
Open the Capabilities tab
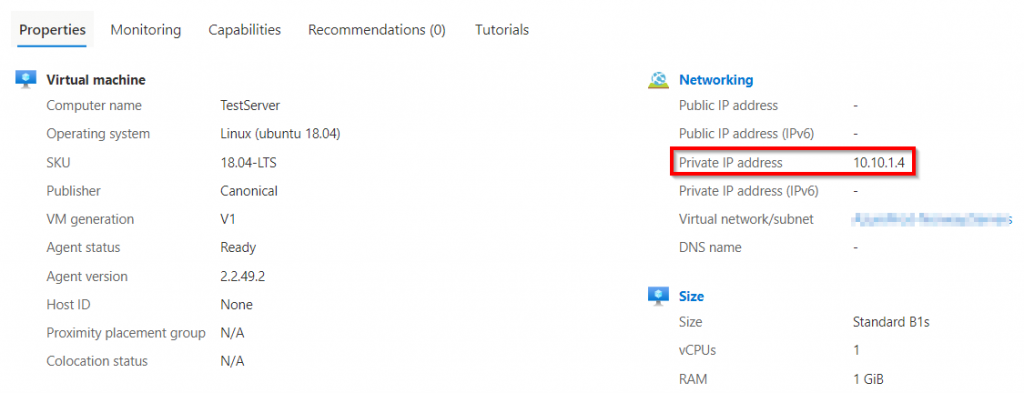pyautogui.click(x=245, y=30)
